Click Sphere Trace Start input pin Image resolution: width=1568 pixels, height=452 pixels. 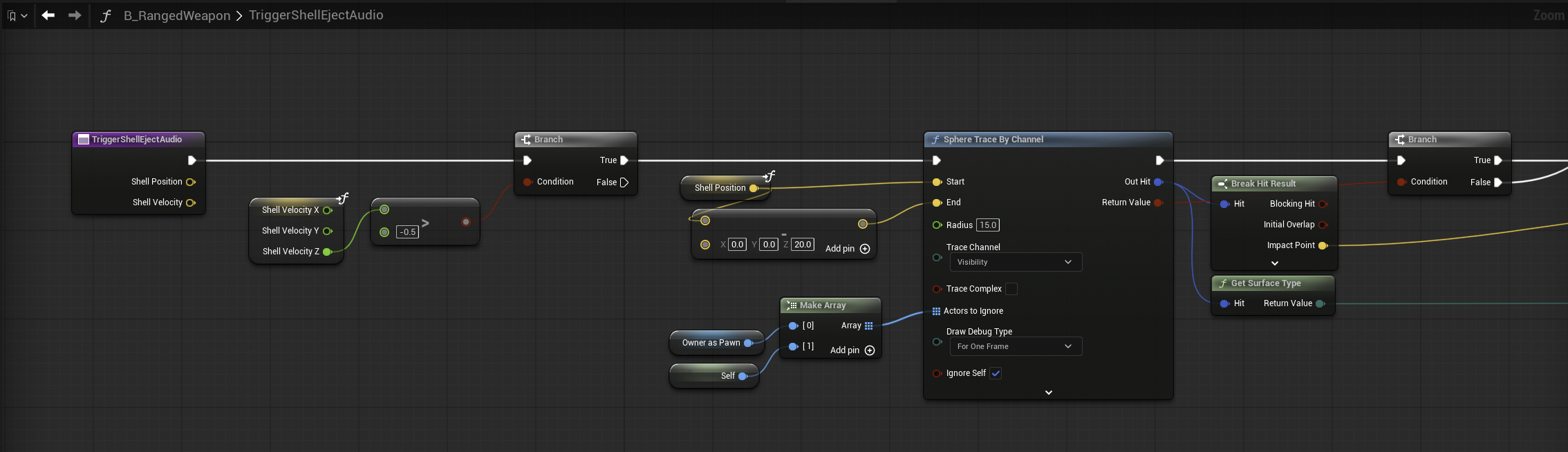pyautogui.click(x=937, y=182)
